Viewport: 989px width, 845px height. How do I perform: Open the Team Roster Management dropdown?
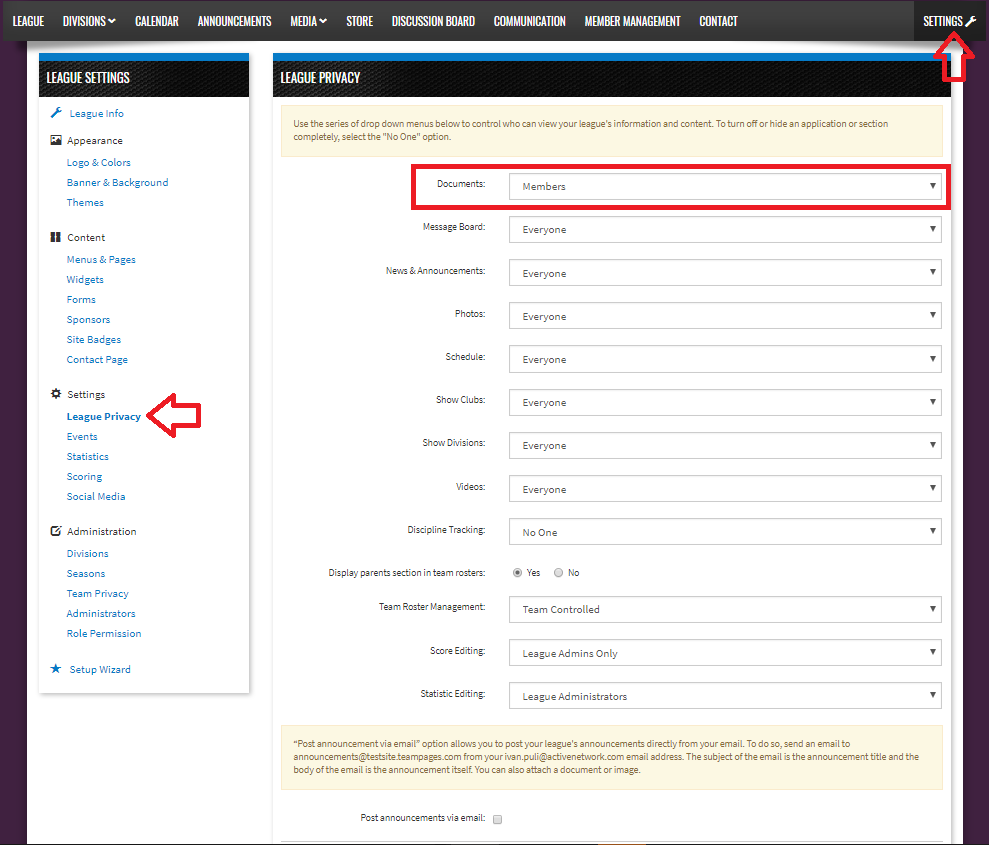725,609
